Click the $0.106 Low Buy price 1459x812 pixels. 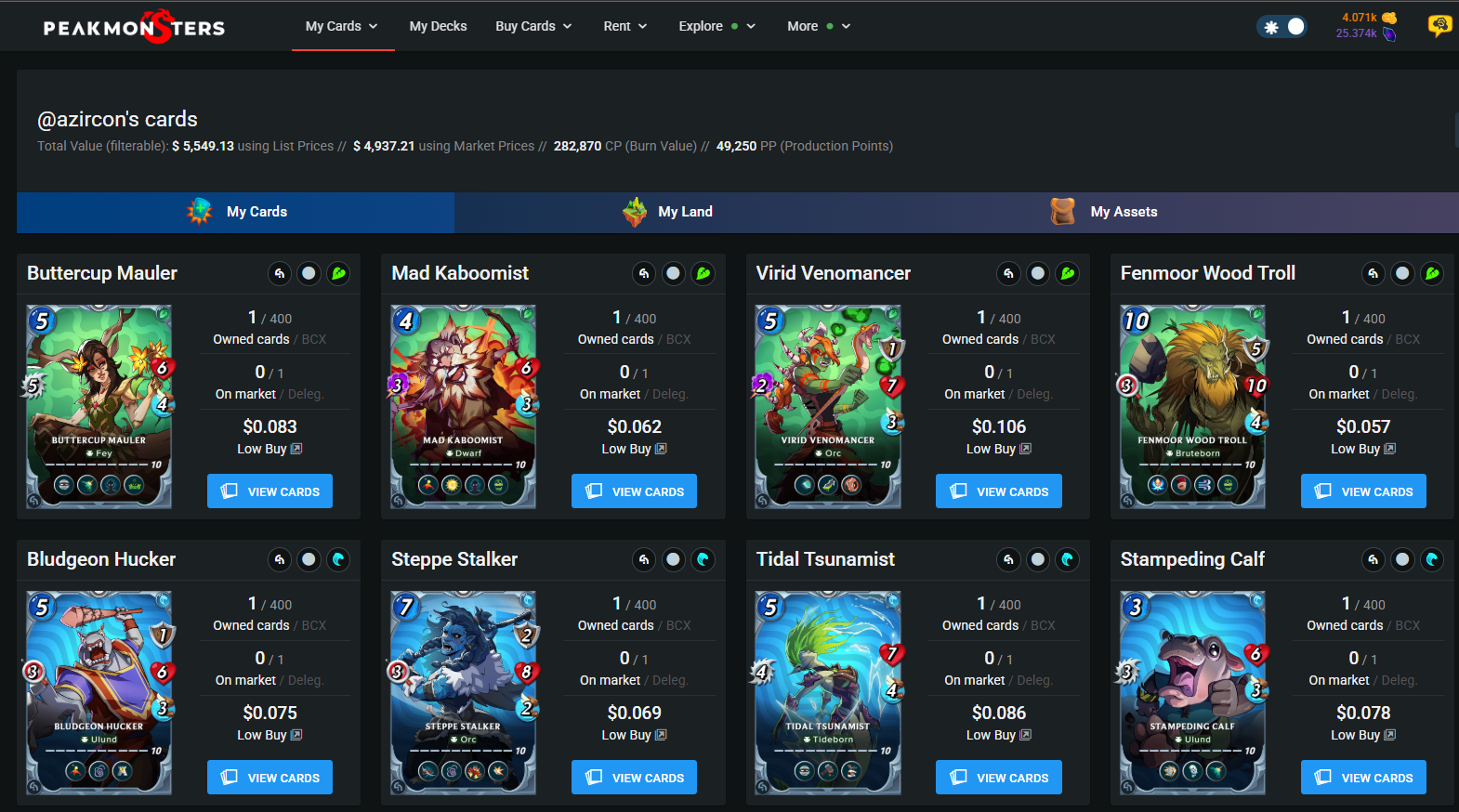[999, 426]
